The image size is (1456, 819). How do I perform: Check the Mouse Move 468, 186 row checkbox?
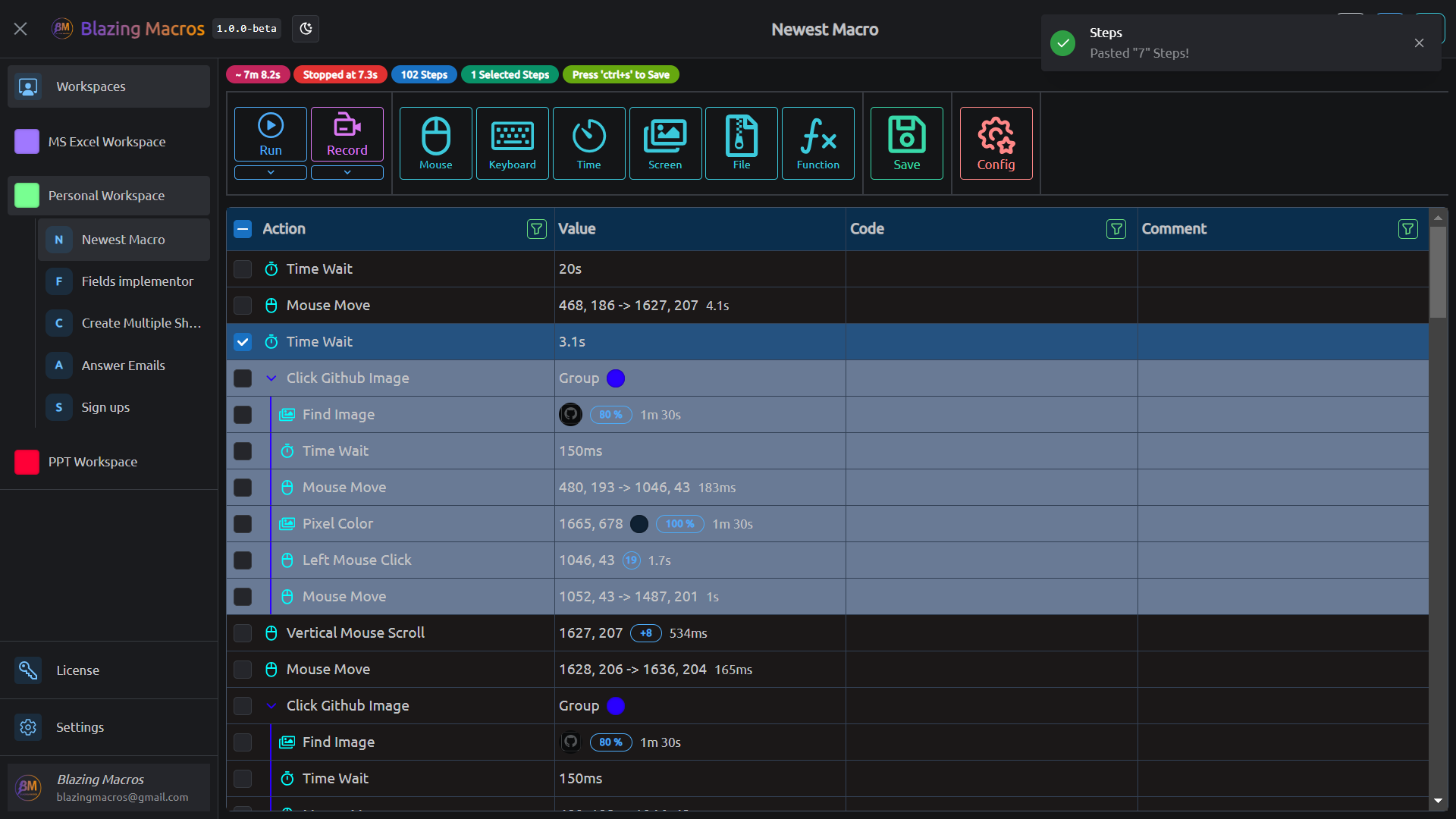[x=243, y=306]
